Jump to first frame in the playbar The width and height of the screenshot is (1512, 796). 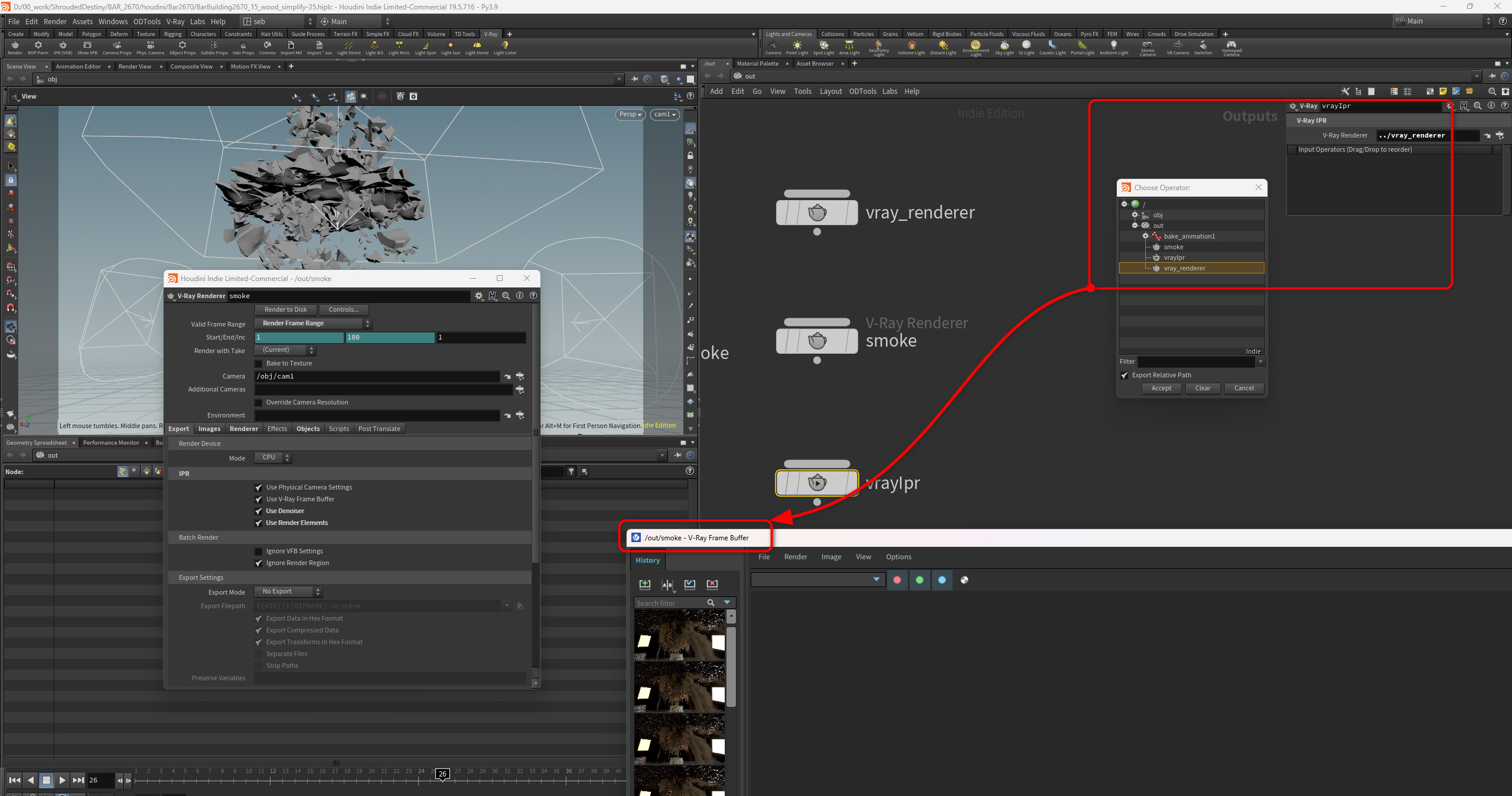[x=15, y=780]
